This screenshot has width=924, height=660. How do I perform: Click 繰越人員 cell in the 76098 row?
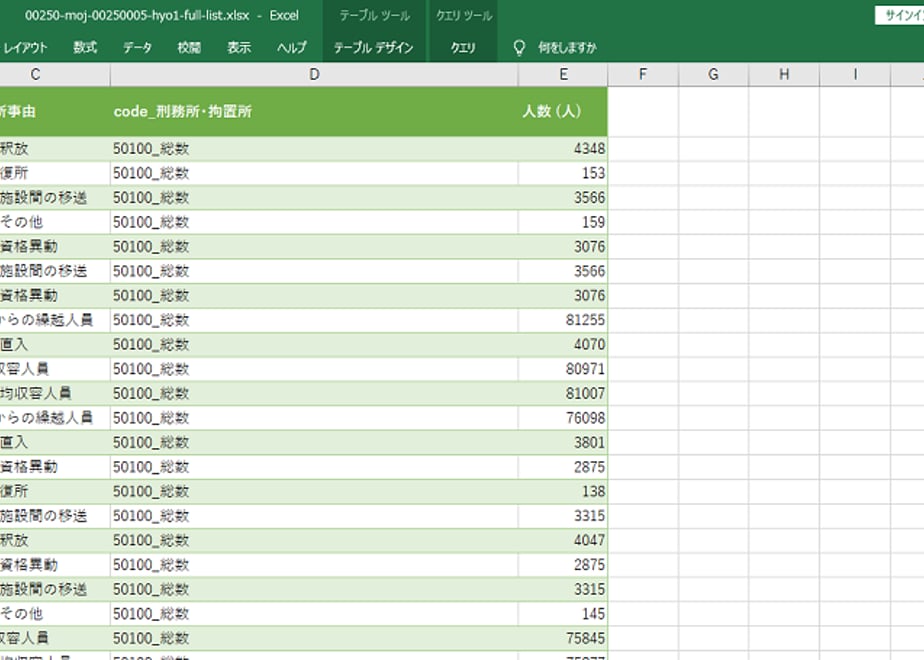click(55, 418)
